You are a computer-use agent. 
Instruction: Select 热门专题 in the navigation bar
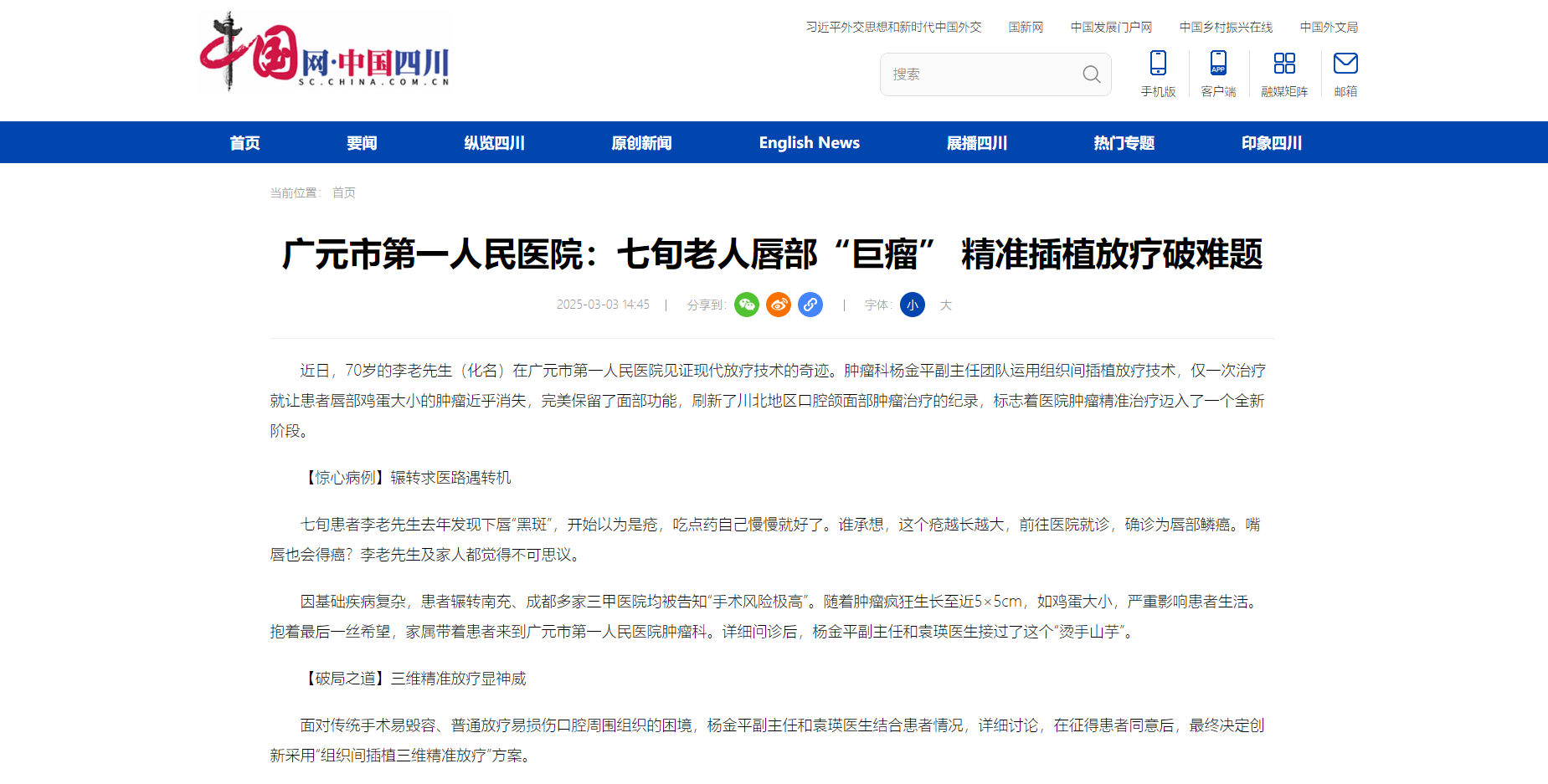(1124, 143)
